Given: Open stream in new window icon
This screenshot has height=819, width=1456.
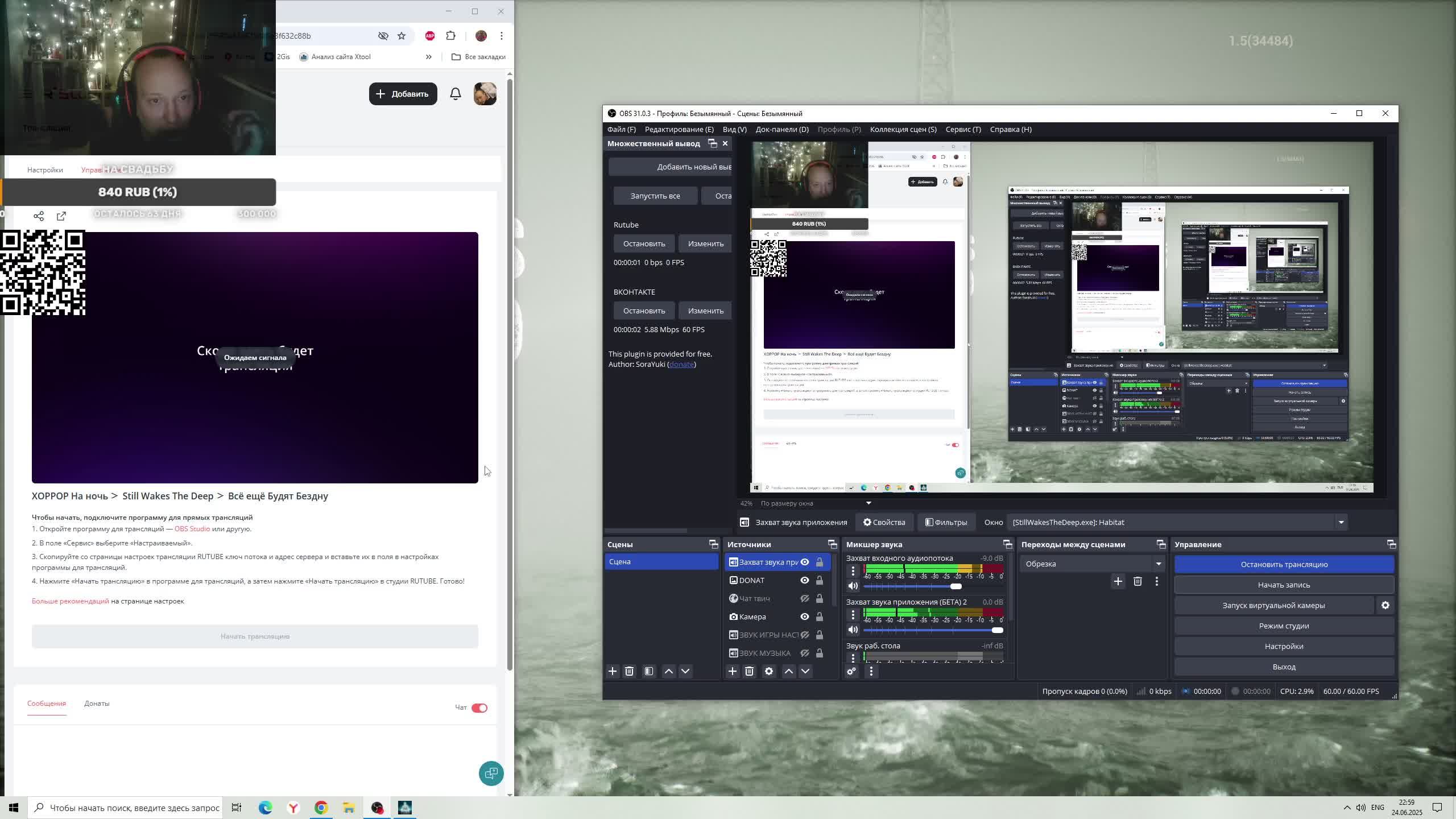Looking at the screenshot, I should click(61, 216).
